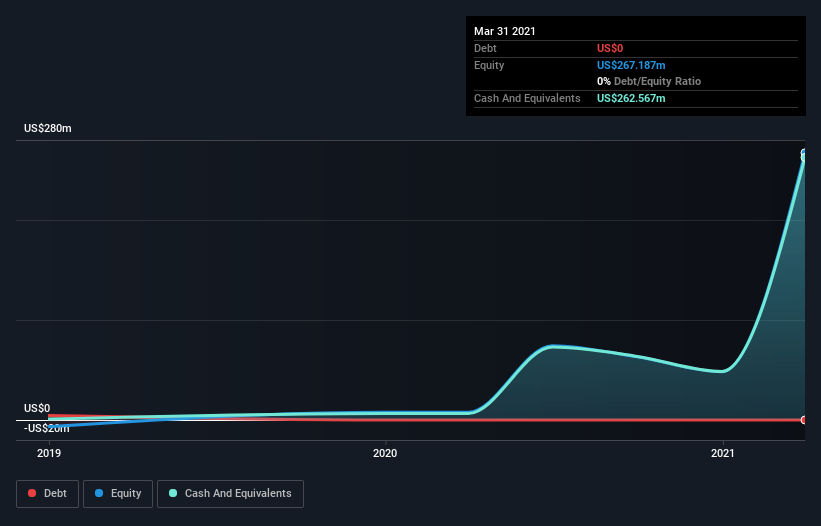Click the Mar 31 2021 tooltip date
This screenshot has height=526, width=821.
pos(505,31)
